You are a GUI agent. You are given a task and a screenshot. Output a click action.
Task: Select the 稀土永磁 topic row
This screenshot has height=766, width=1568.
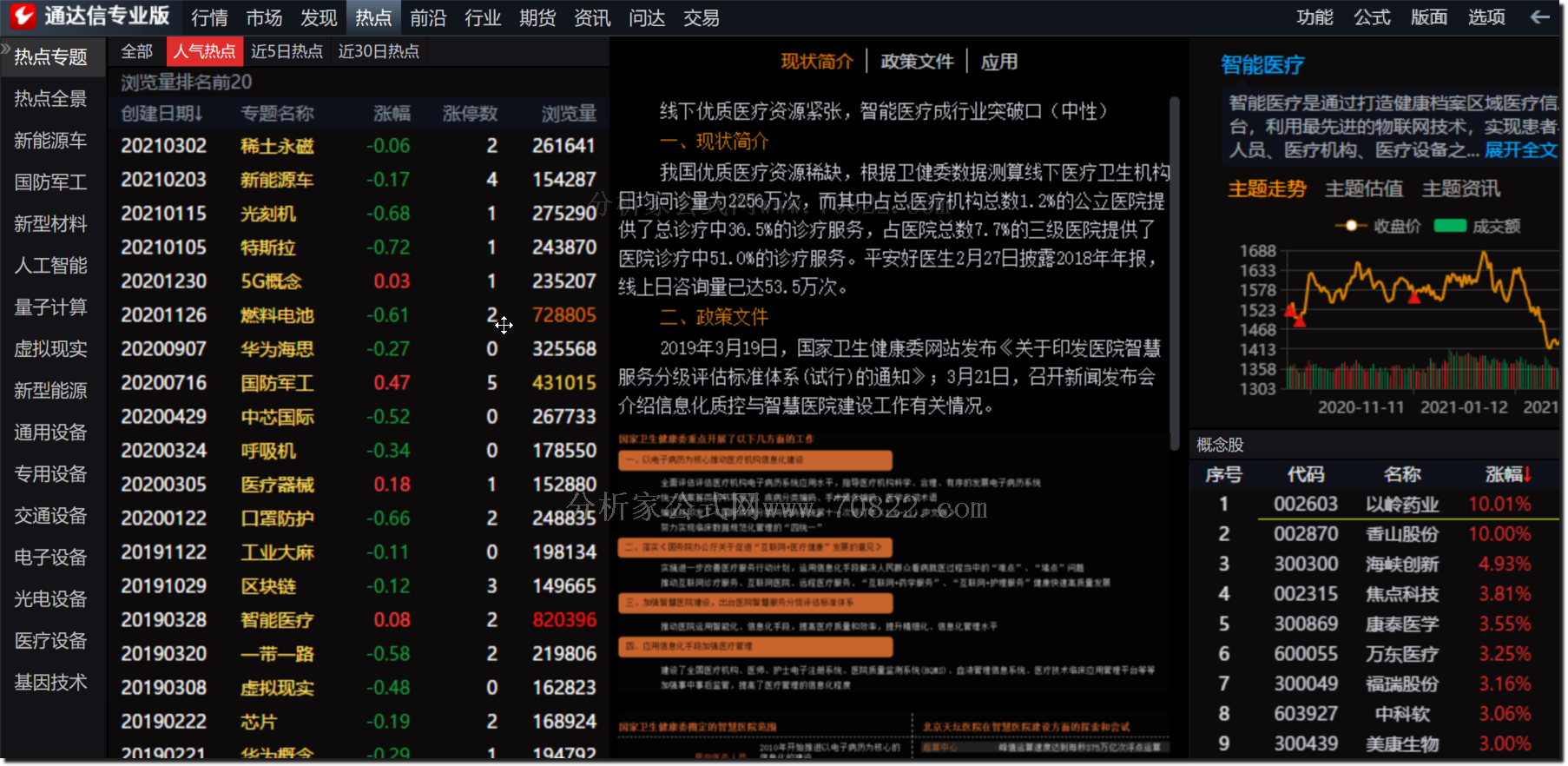click(358, 146)
